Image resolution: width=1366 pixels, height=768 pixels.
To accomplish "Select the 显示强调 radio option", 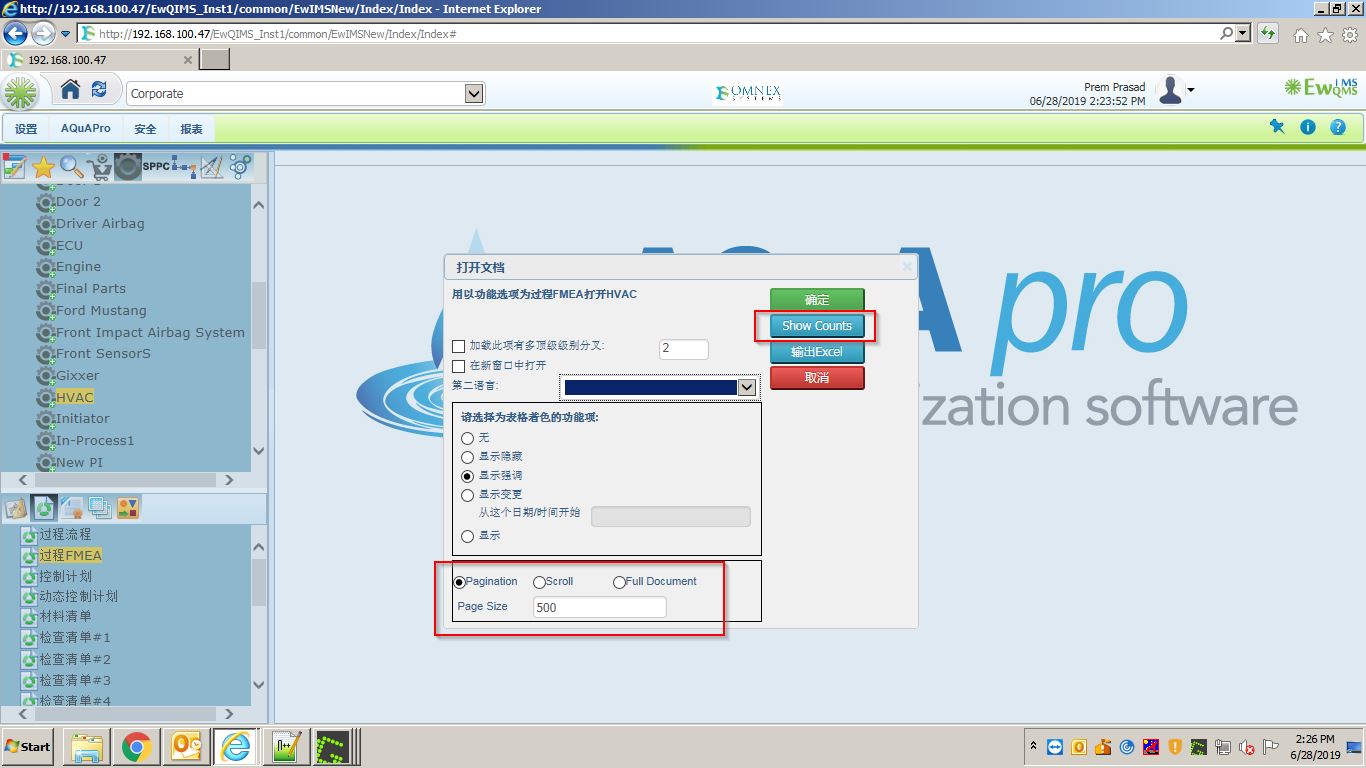I will tap(467, 476).
